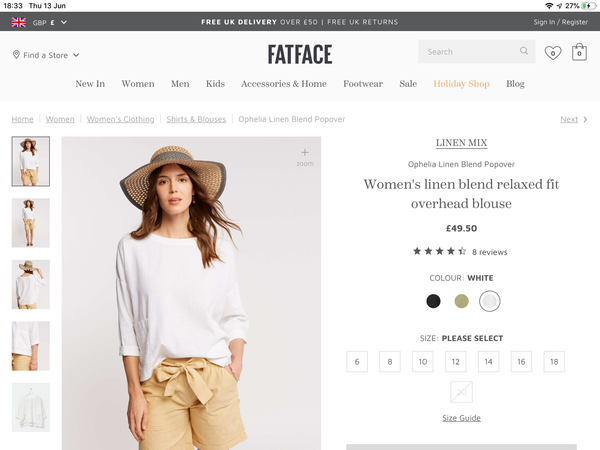Screen dimensions: 600x450
Task: Go to Women breadcrumb
Action: (60, 119)
